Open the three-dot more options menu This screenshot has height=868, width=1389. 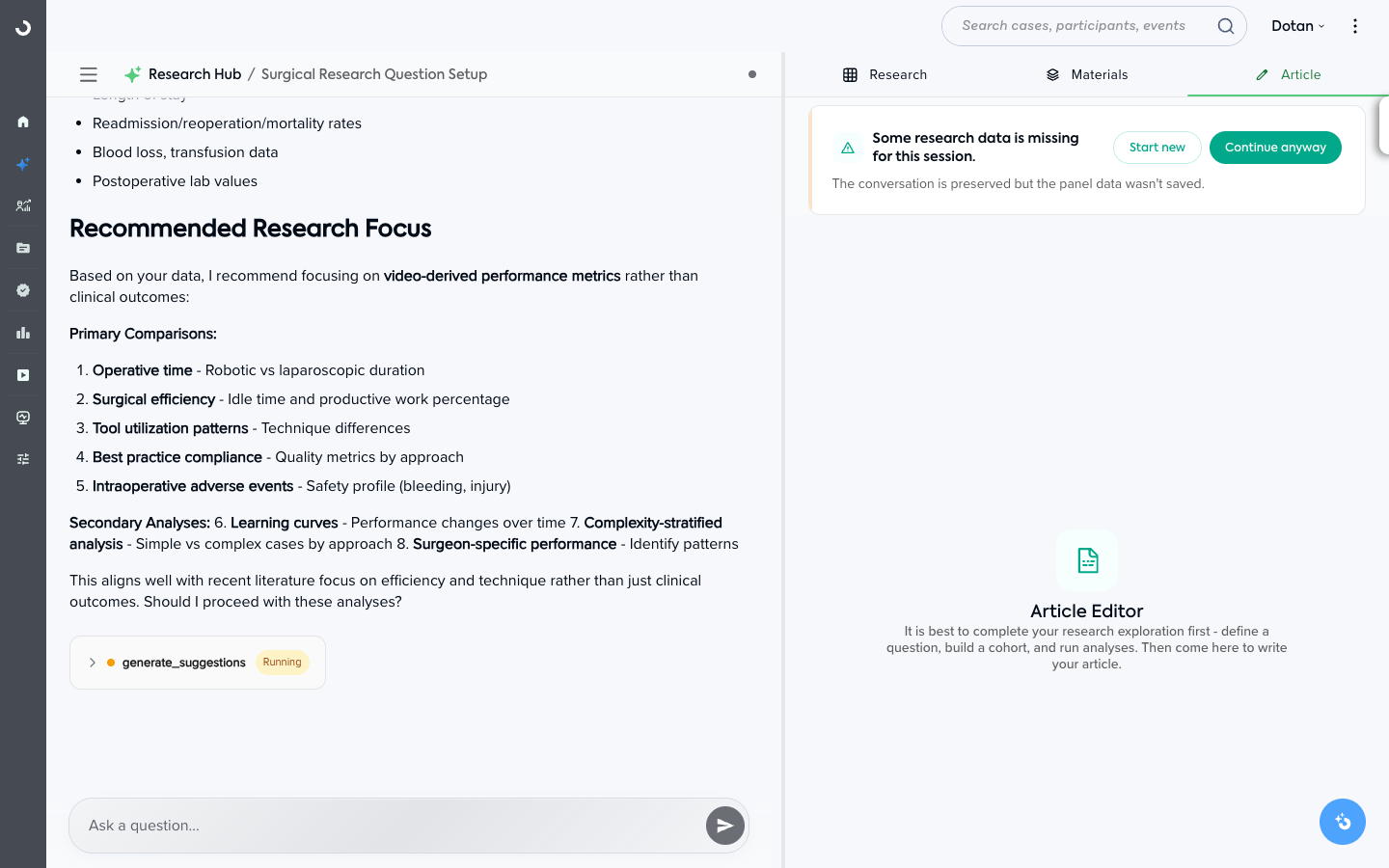pyautogui.click(x=1355, y=26)
